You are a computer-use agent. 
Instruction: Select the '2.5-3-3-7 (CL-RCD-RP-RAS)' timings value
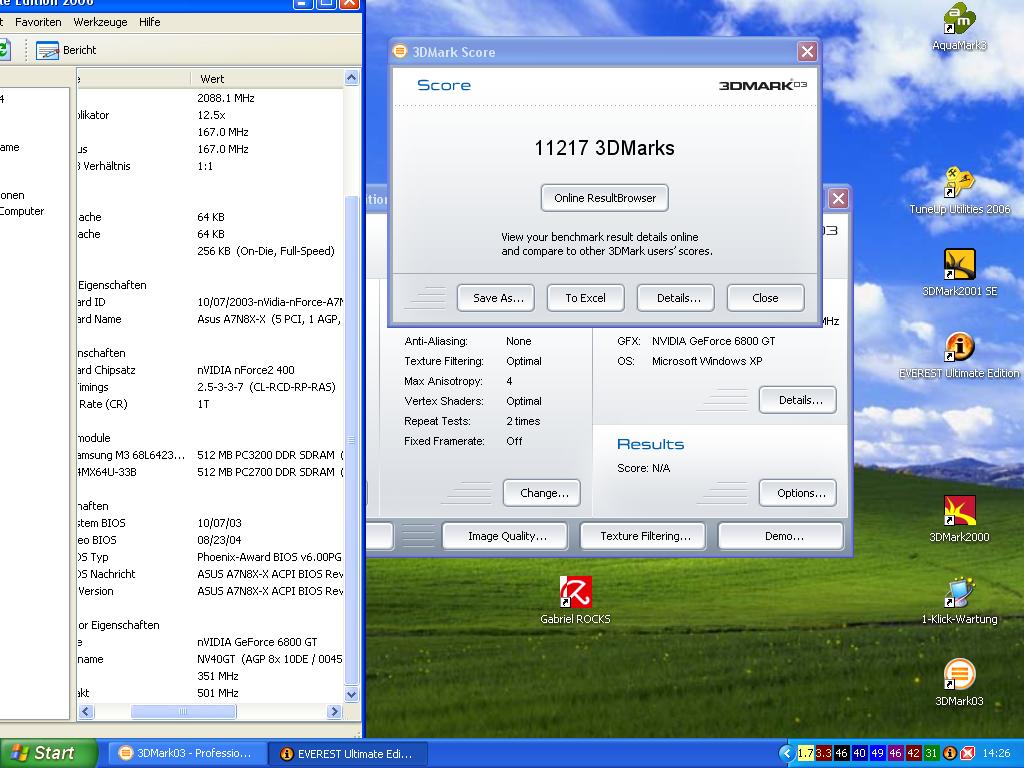(266, 387)
